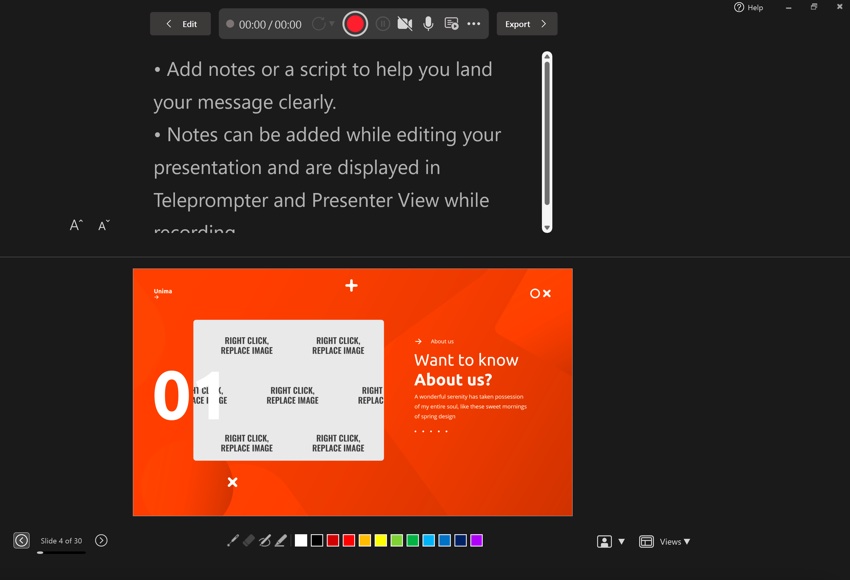The width and height of the screenshot is (850, 580).
Task: Click the slide preview thumbnail
Action: (x=353, y=392)
